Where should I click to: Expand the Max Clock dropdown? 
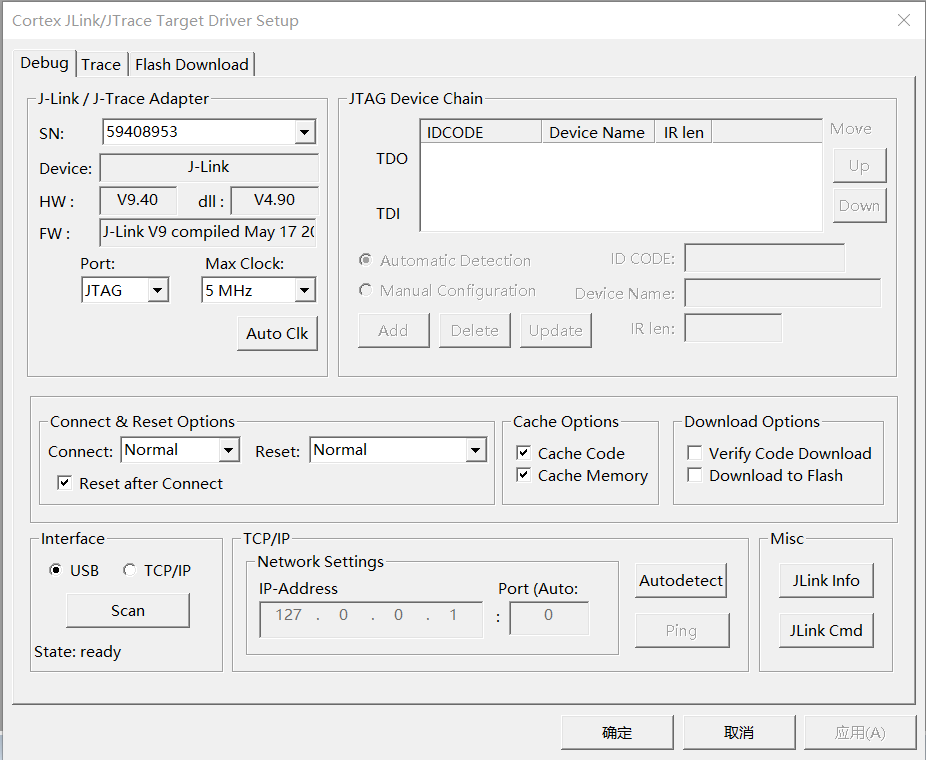tap(305, 291)
